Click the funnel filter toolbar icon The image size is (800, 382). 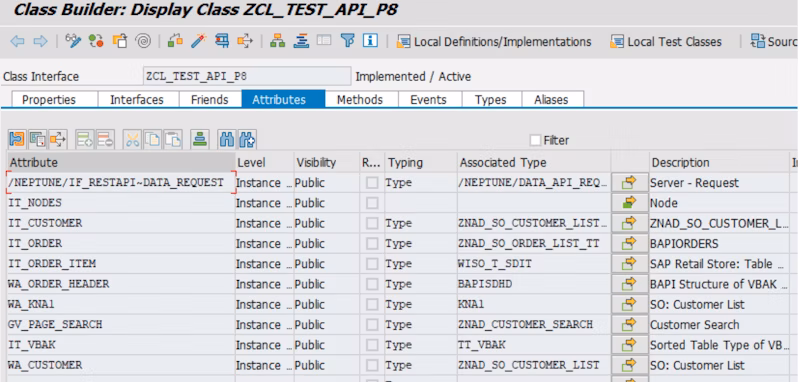[347, 41]
